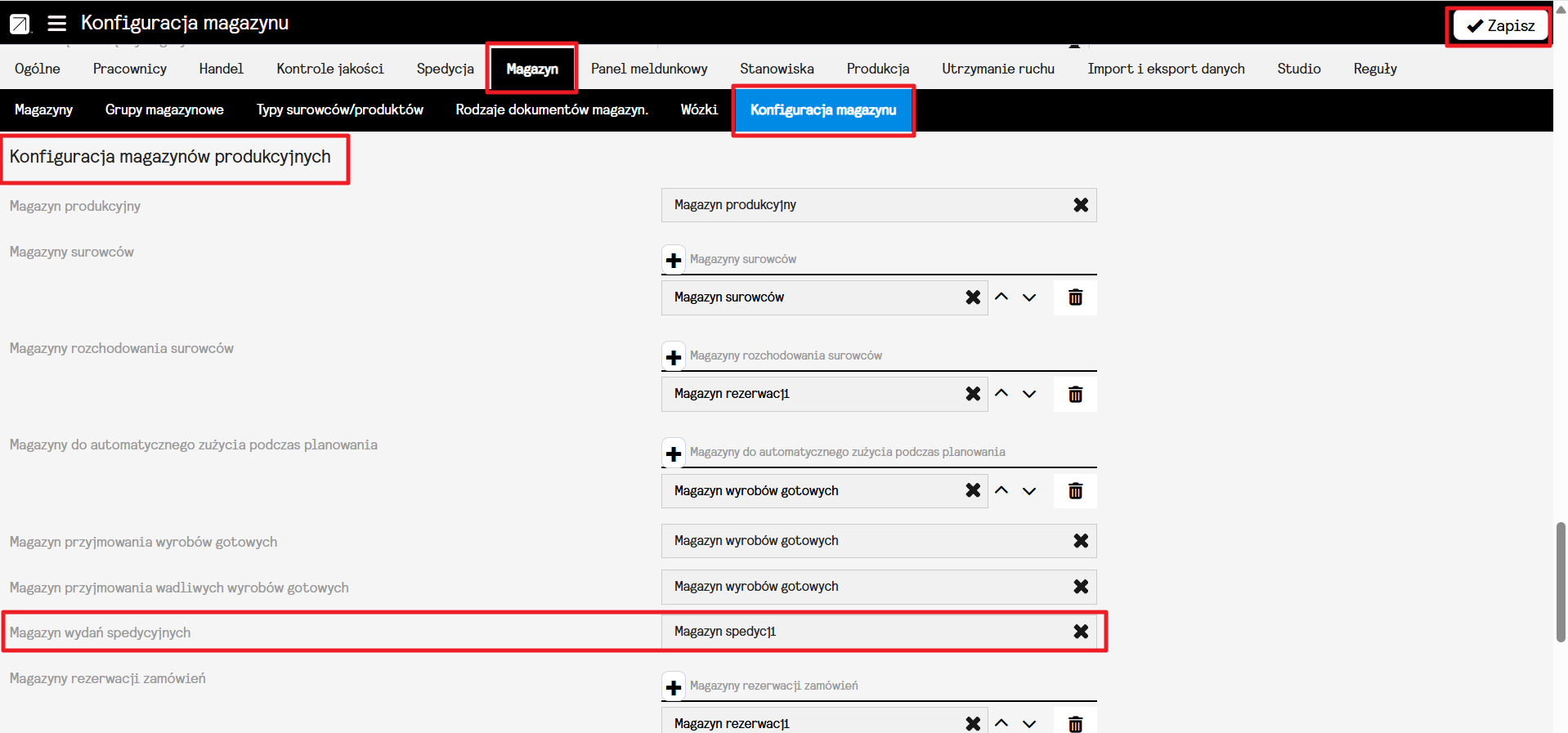Move Magazyn surowców entry up
Screen dimensions: 1568x733
[x=1001, y=297]
